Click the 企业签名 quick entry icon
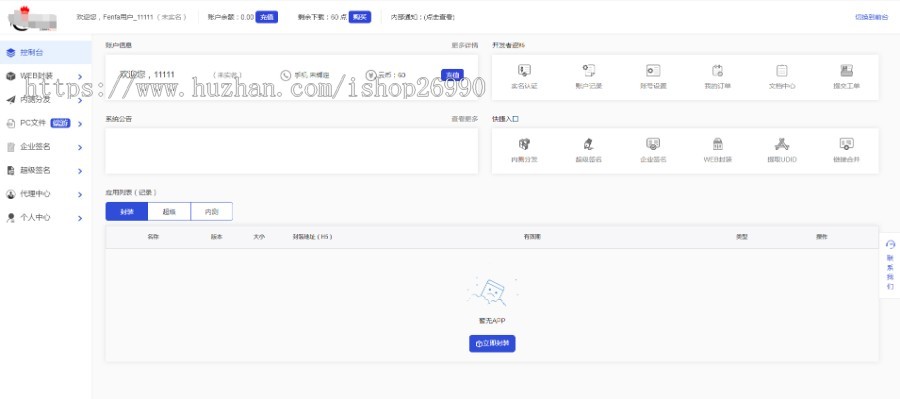This screenshot has width=900, height=399. pos(653,144)
